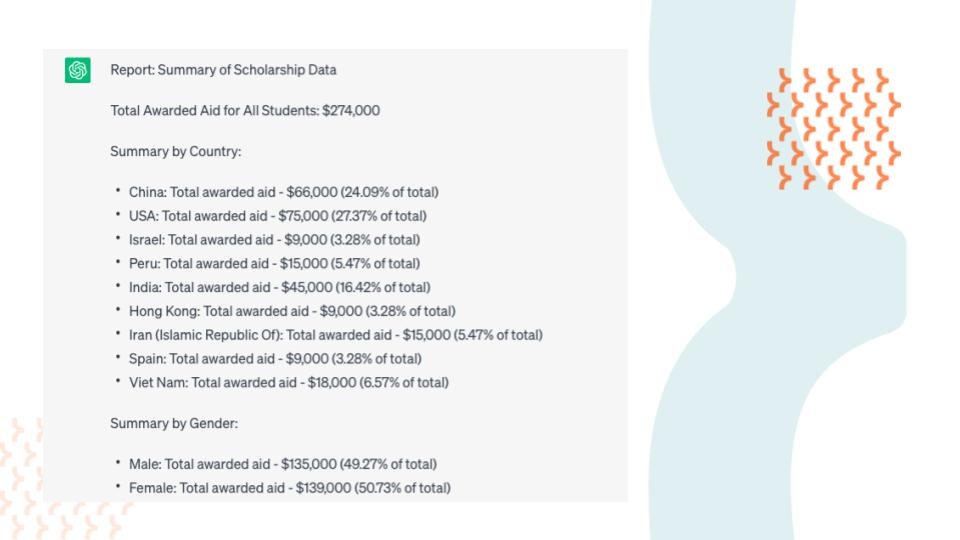Viewport: 960px width, 540px height.
Task: Select the Spain total awarded aid line
Action: point(275,359)
